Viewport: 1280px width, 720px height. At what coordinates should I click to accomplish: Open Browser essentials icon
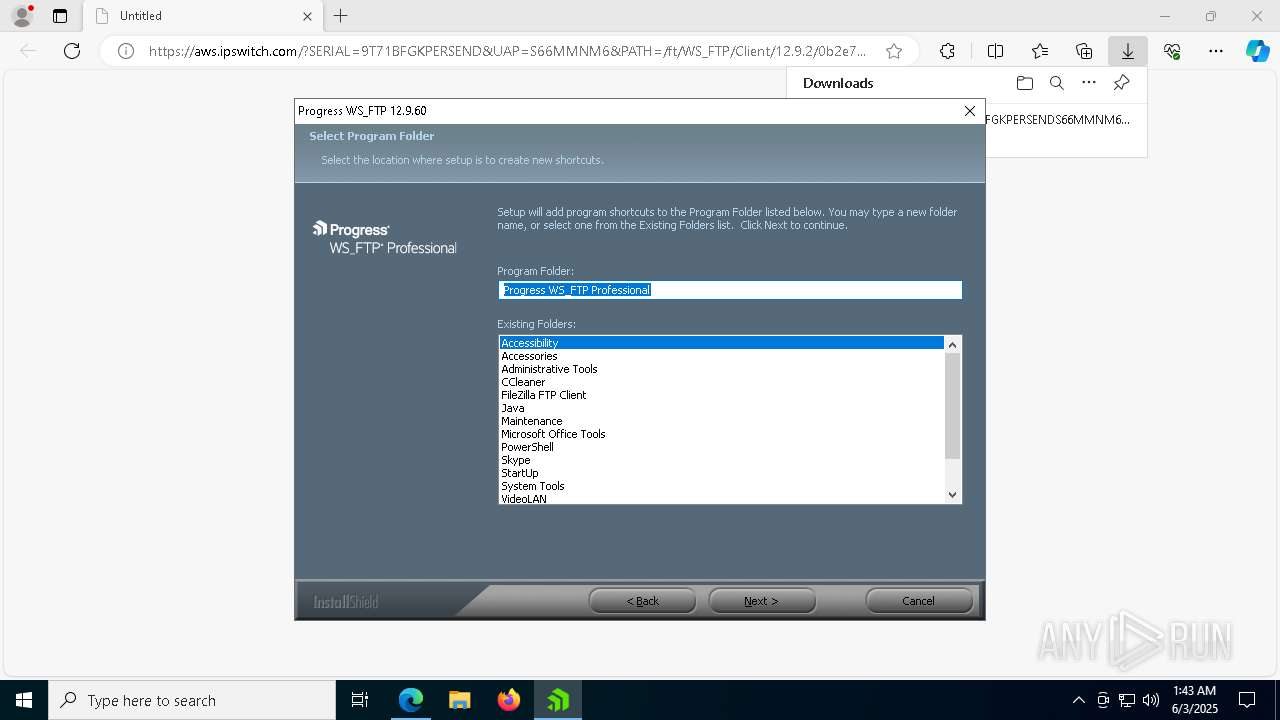[x=1172, y=51]
